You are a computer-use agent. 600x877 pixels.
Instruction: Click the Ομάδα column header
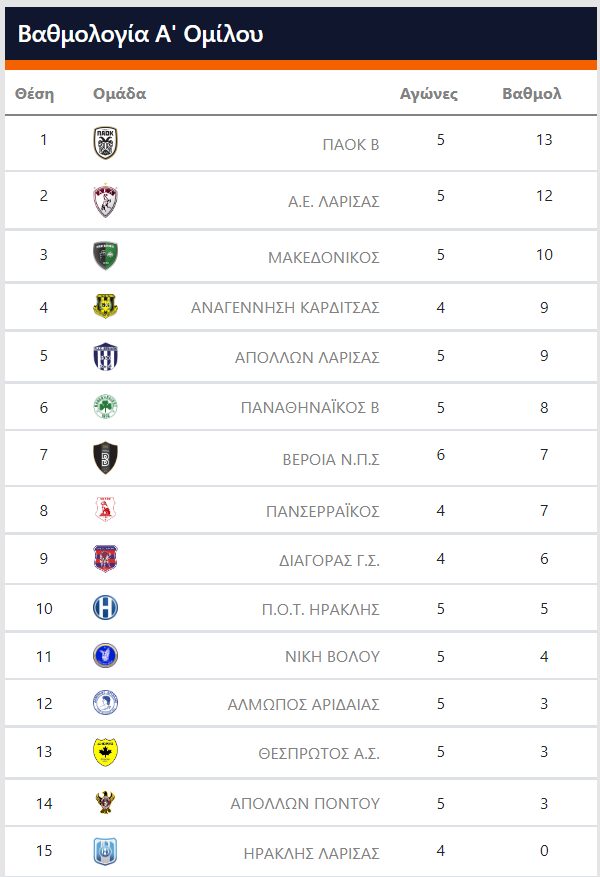120,93
